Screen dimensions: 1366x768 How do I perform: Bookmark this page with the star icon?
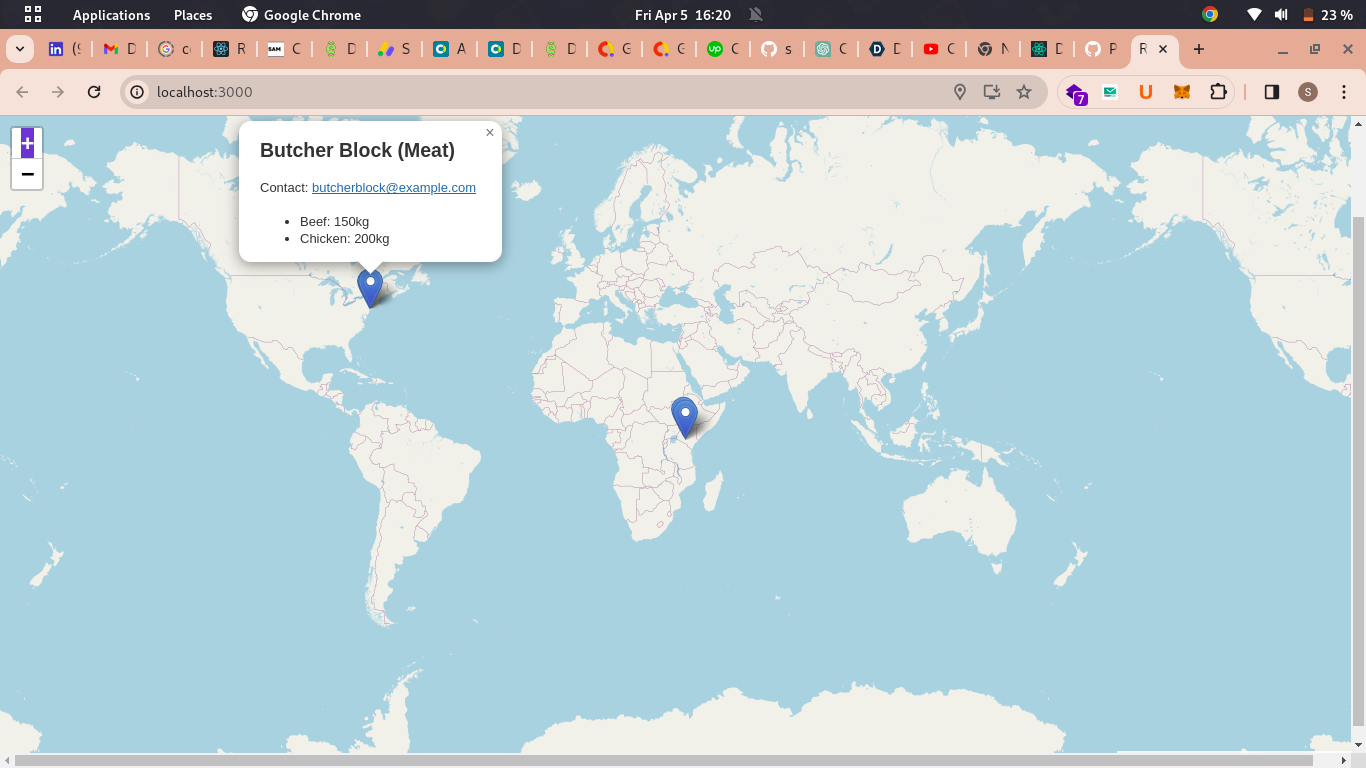pos(1024,92)
